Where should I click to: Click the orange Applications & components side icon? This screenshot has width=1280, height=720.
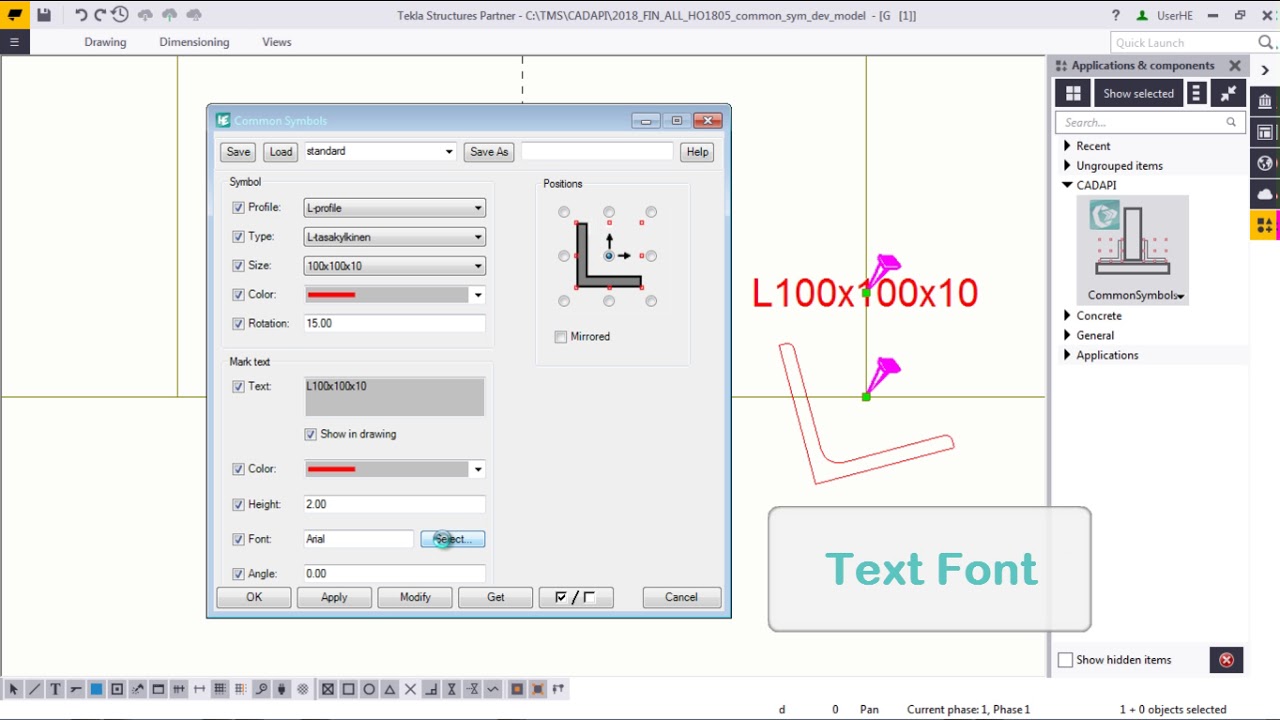coord(1265,225)
